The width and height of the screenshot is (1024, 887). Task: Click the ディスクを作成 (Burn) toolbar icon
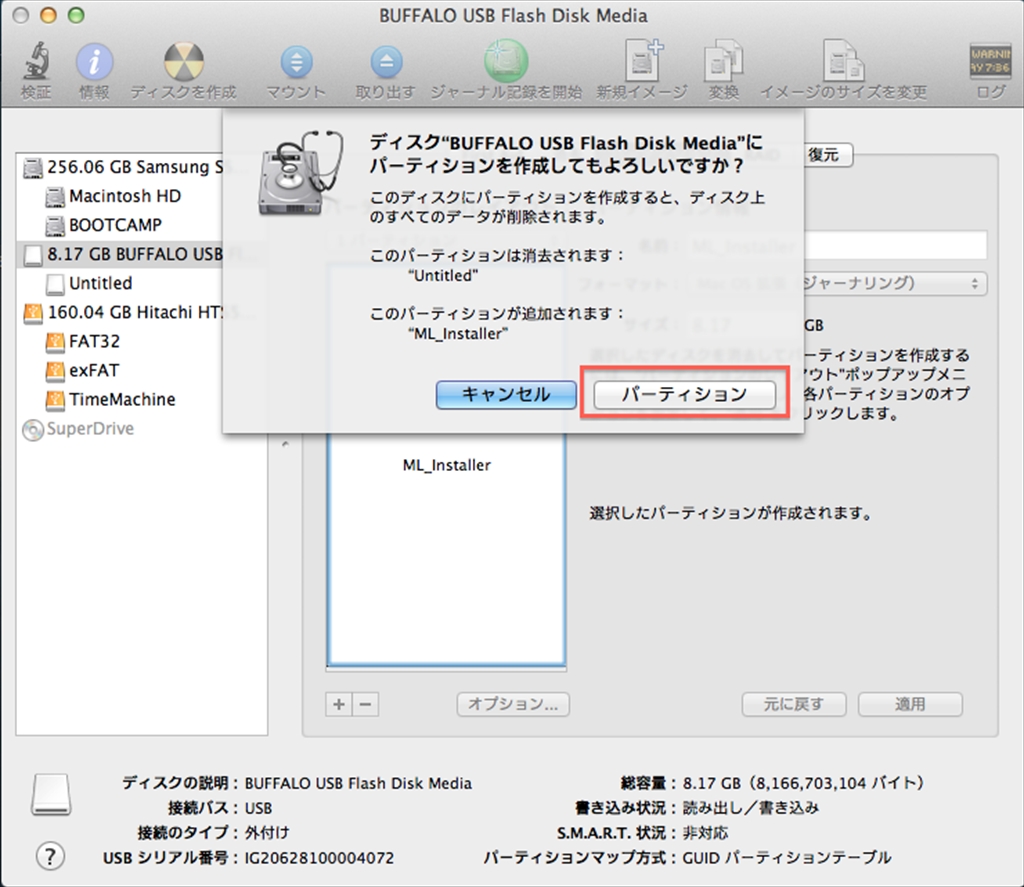(184, 61)
